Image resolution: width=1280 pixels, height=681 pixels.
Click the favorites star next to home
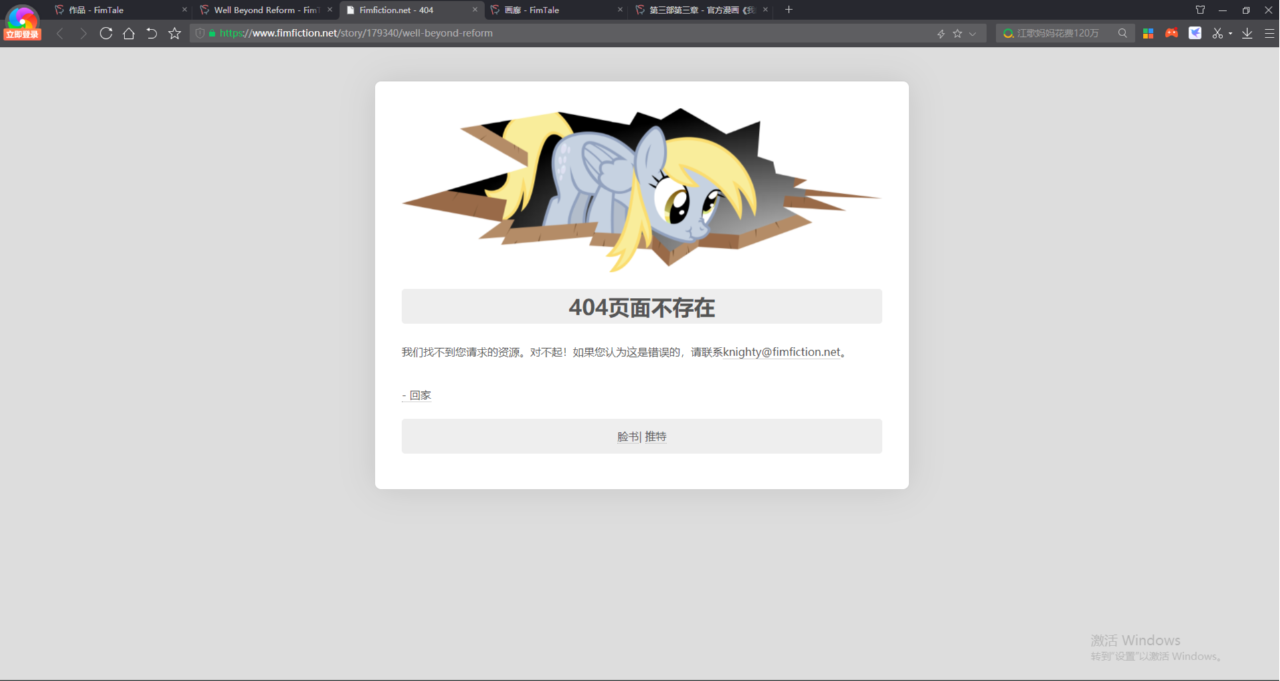175,33
